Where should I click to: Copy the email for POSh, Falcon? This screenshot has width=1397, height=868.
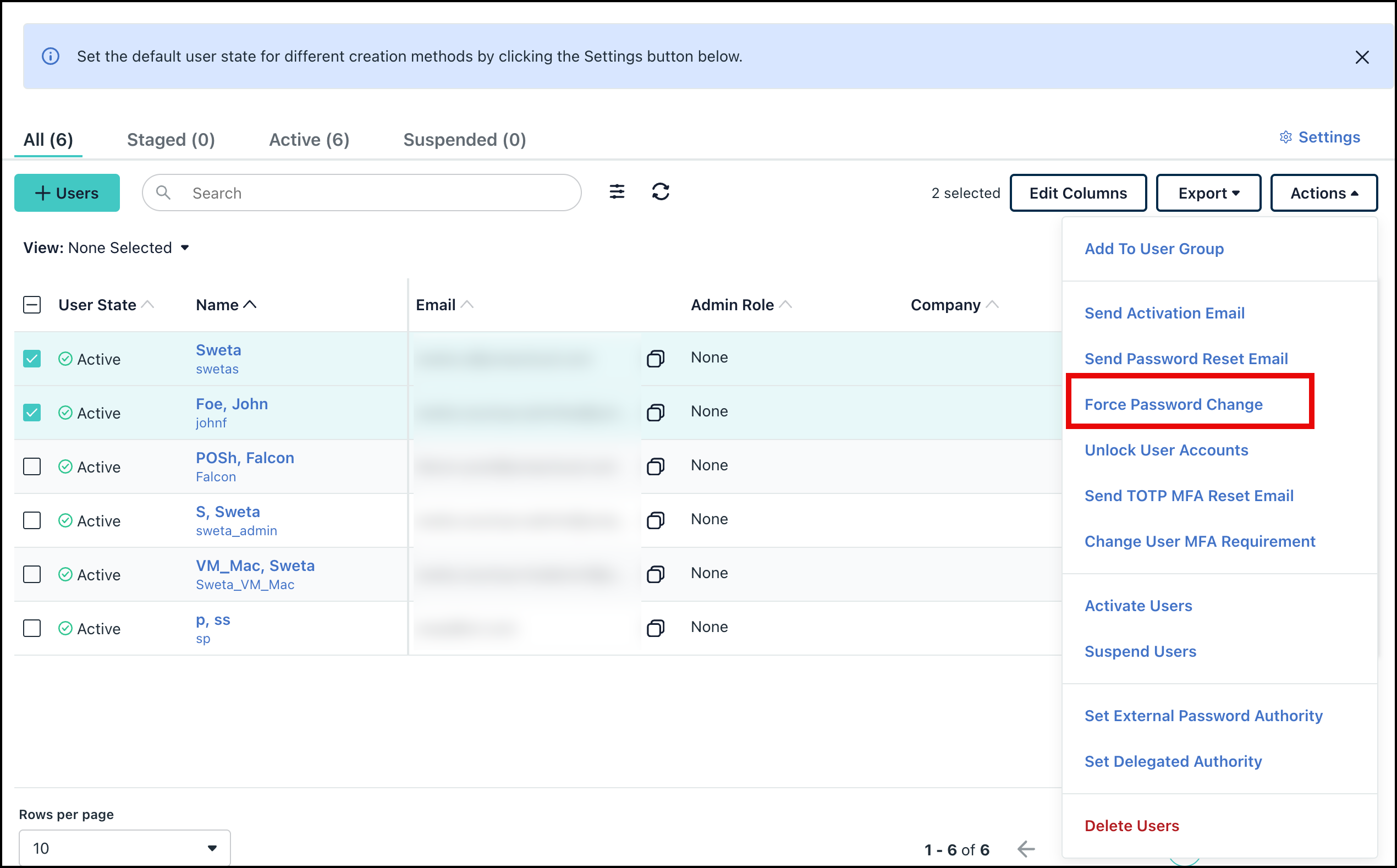[656, 466]
